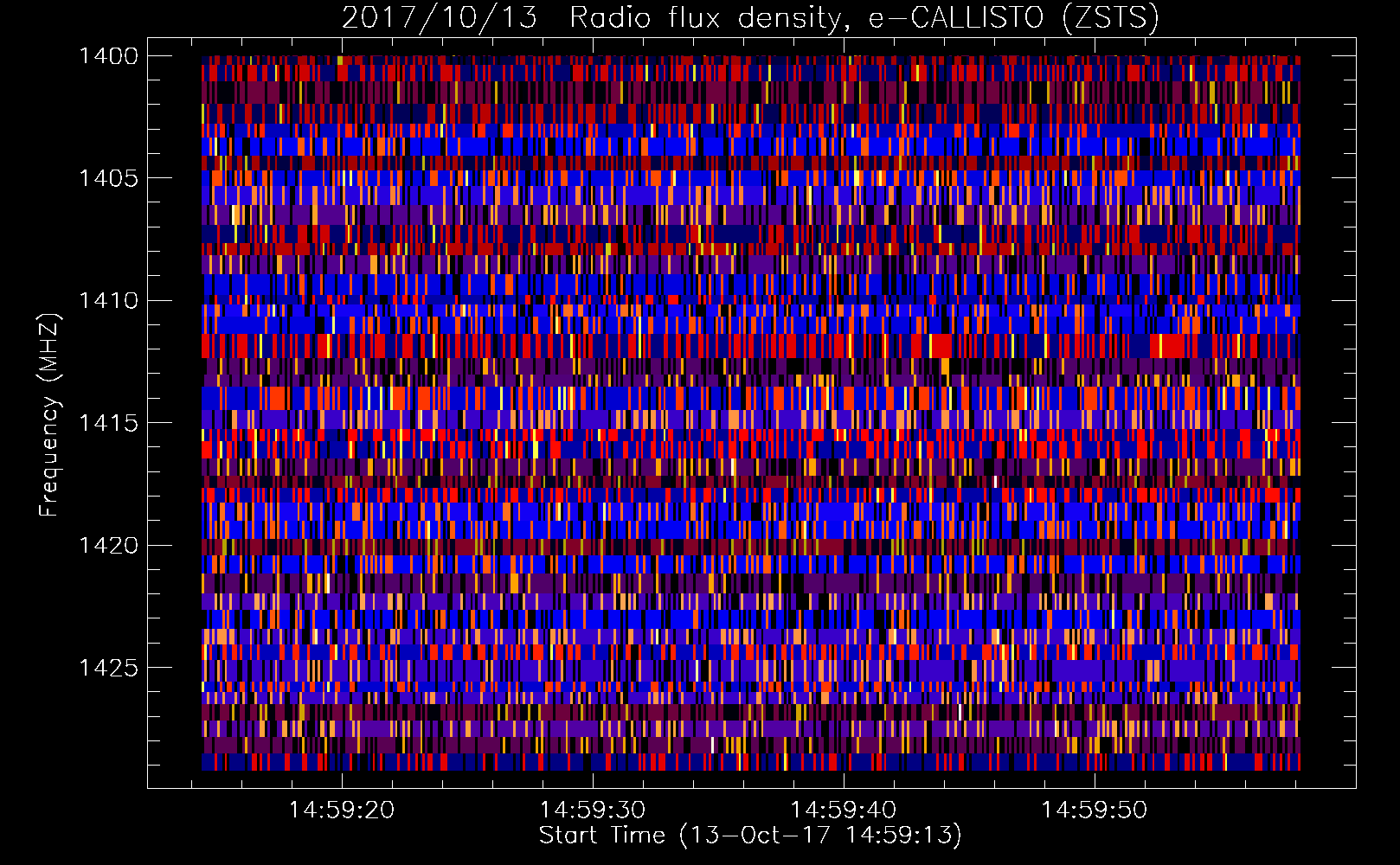Select the 1420 frequency axis label

click(108, 546)
